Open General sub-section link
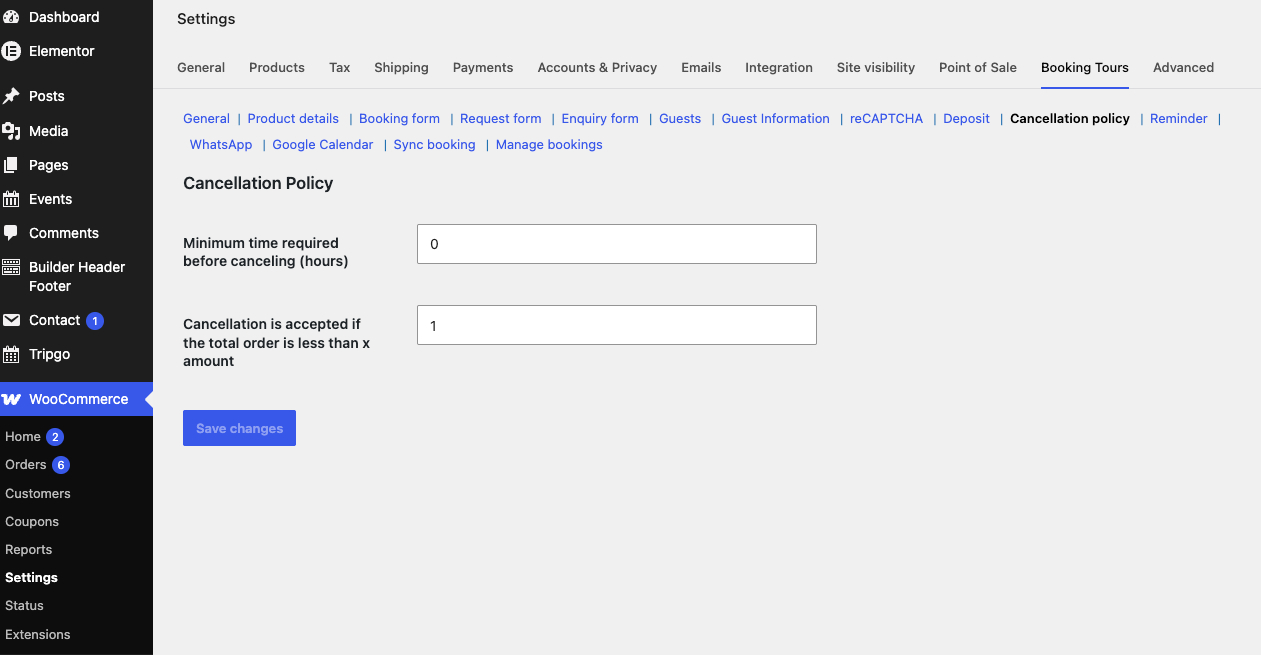 coord(206,118)
